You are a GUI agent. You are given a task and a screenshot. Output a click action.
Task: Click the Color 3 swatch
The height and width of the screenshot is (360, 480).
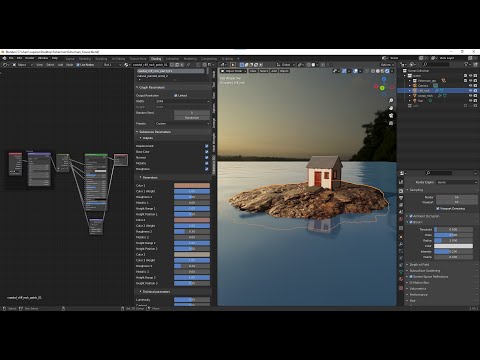pyautogui.click(x=192, y=254)
